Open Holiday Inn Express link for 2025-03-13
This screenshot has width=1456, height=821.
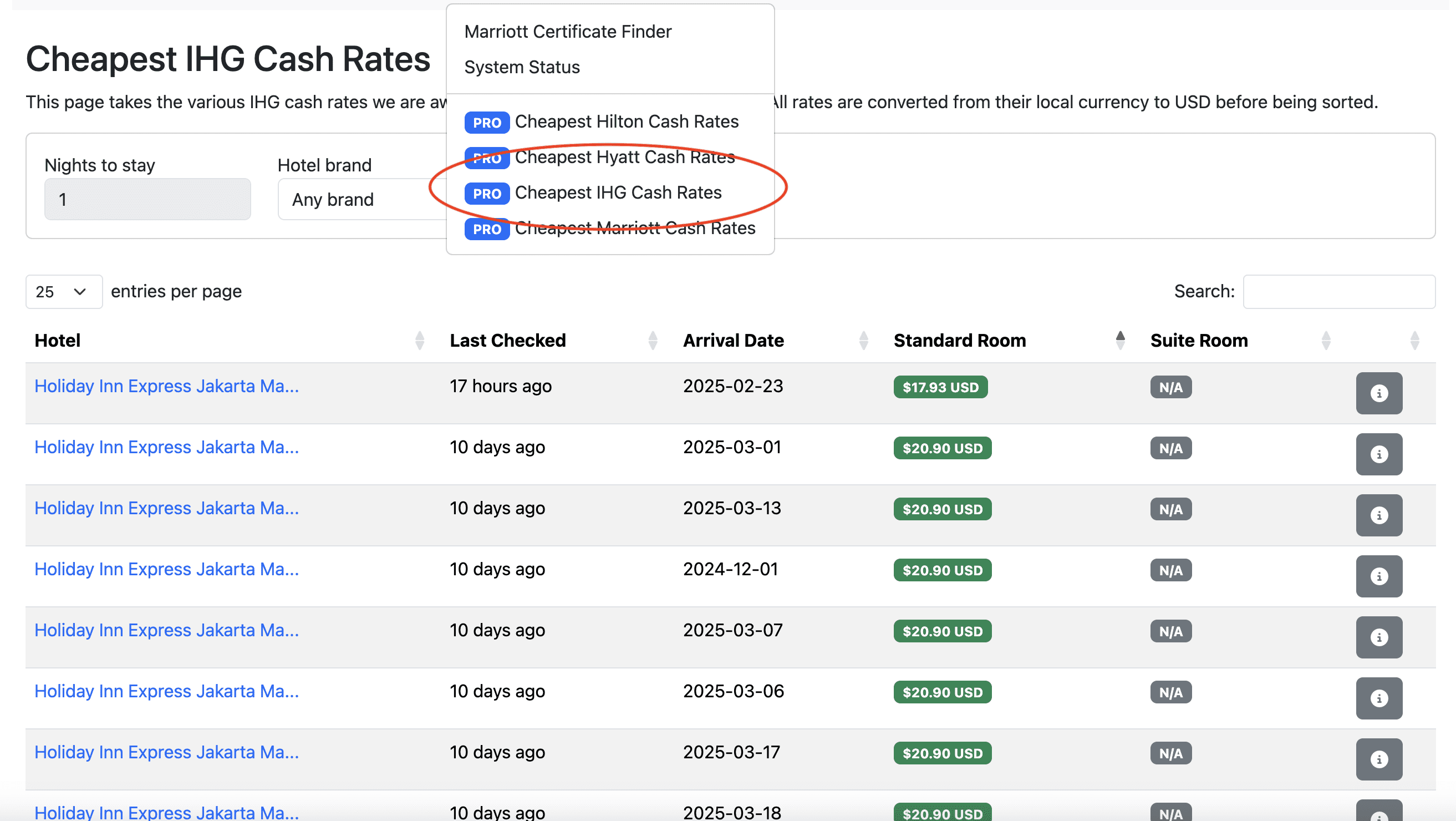click(167, 508)
